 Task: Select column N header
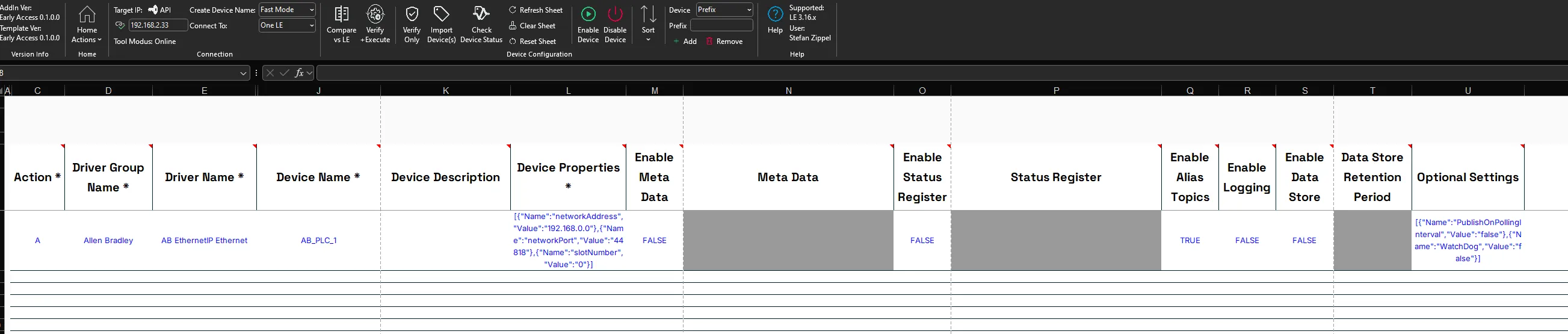[x=788, y=91]
